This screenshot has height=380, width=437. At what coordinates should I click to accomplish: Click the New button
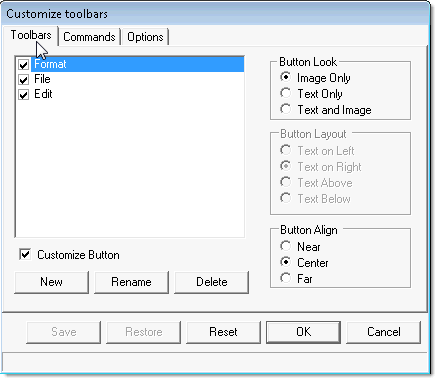click(x=51, y=282)
